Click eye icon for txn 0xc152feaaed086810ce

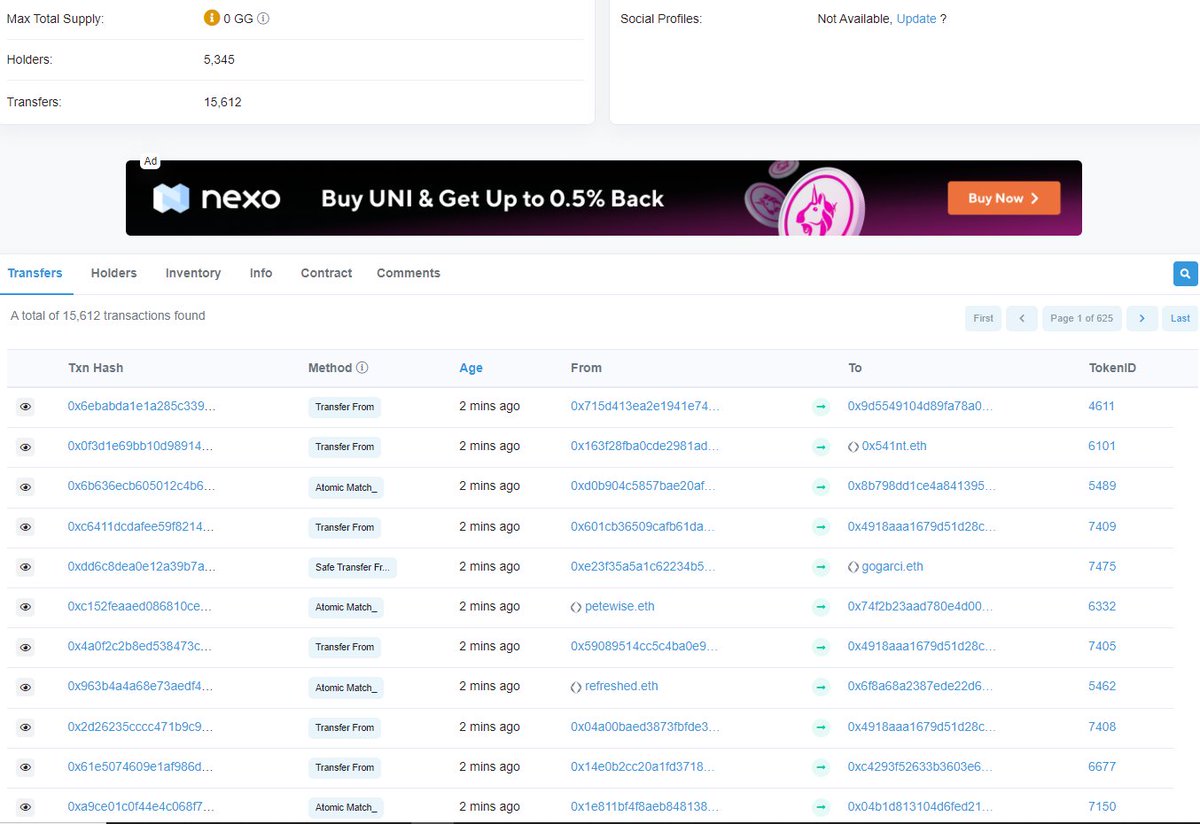tap(26, 607)
